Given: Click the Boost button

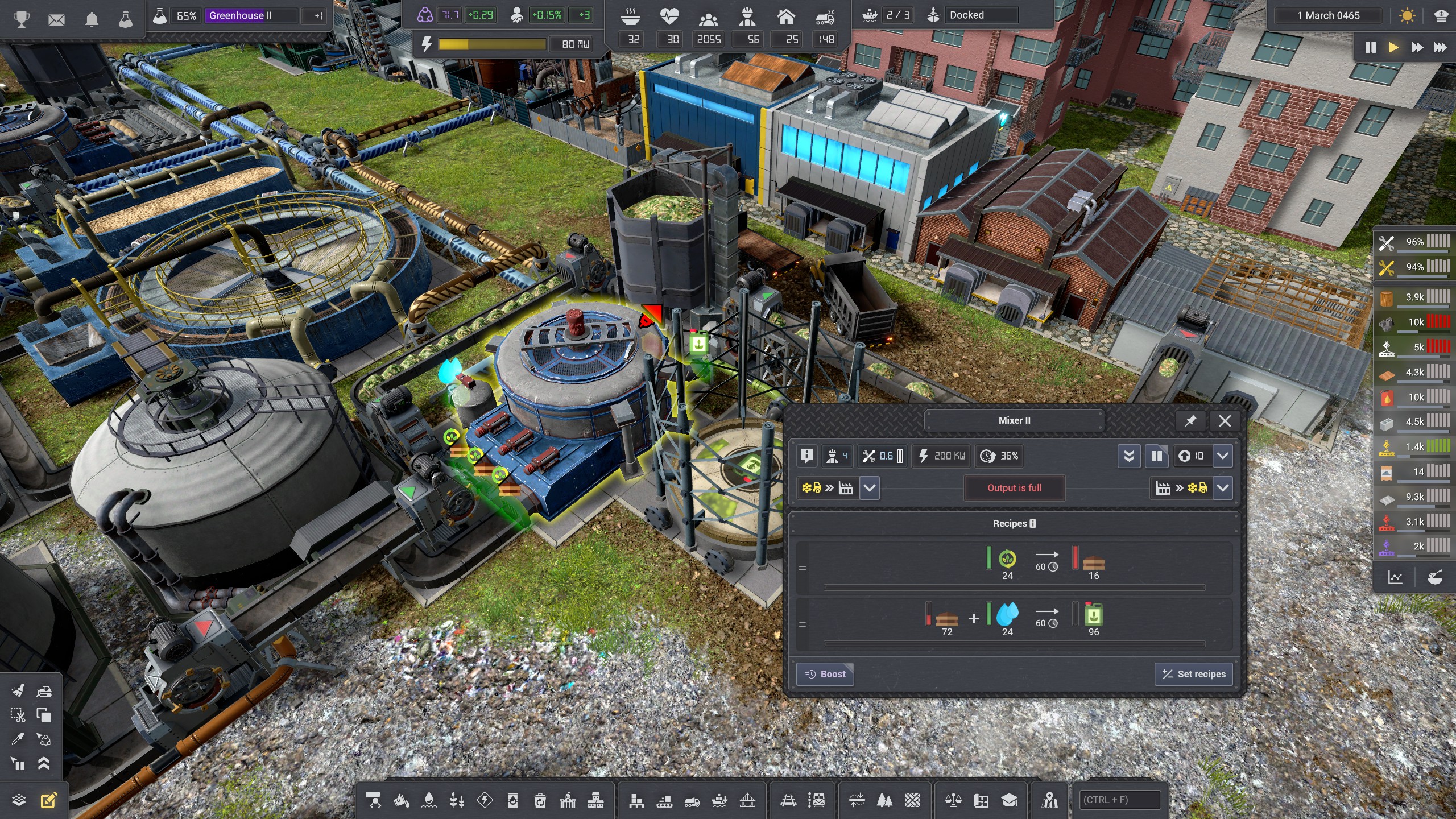Looking at the screenshot, I should coord(825,674).
